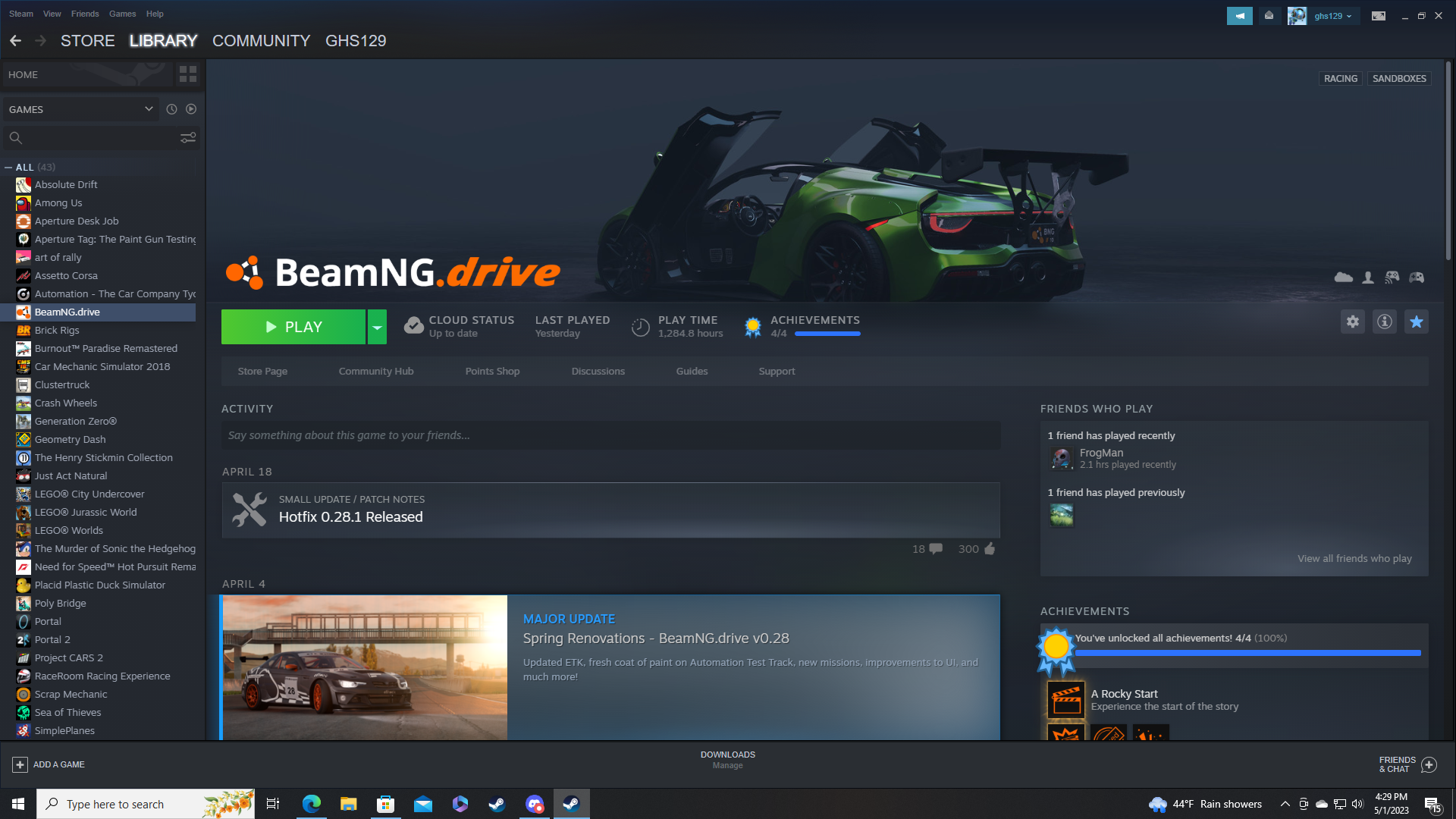Image resolution: width=1456 pixels, height=819 pixels.
Task: Open the Steam taskbar app icon
Action: click(x=571, y=804)
